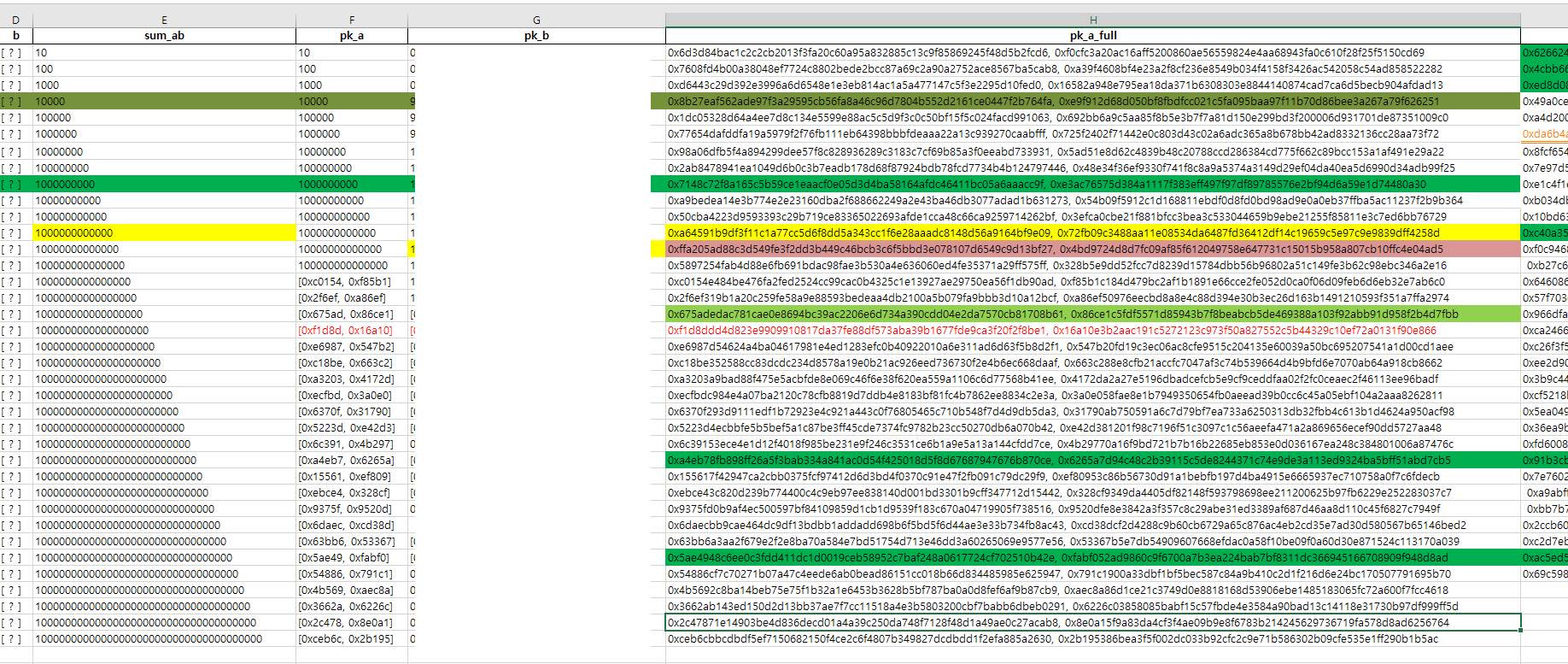The height and width of the screenshot is (664, 1568).
Task: Click pk_a cell [0xa4eb7, 0x6265a]
Action: point(352,460)
